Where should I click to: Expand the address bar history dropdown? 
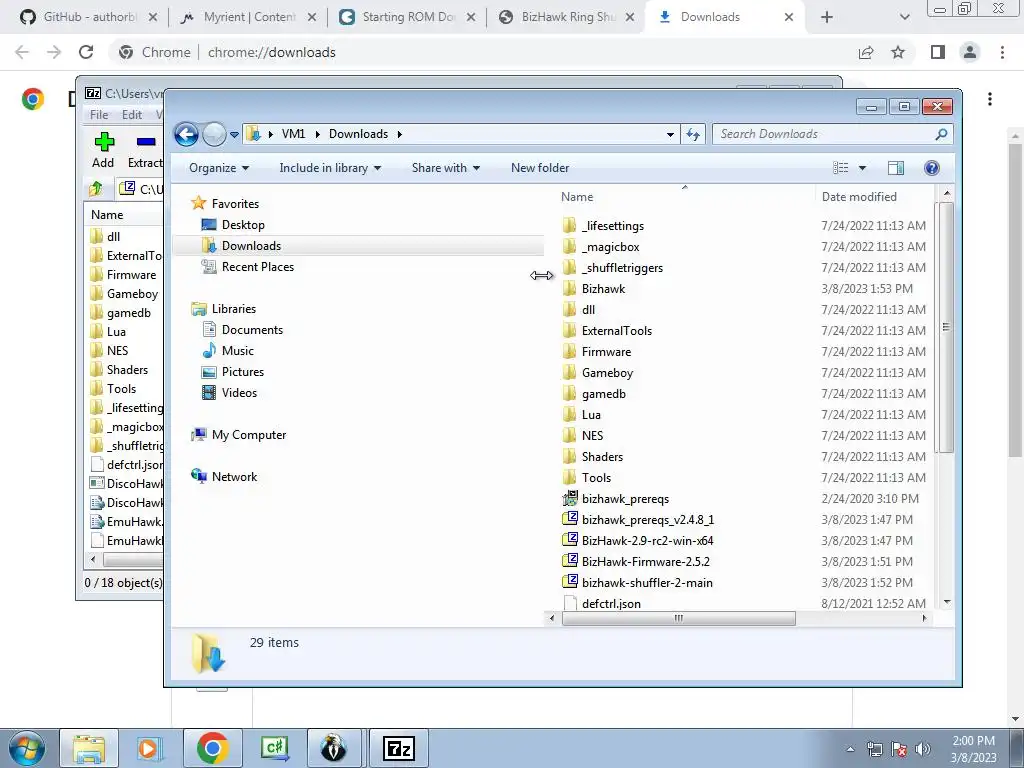coord(670,135)
